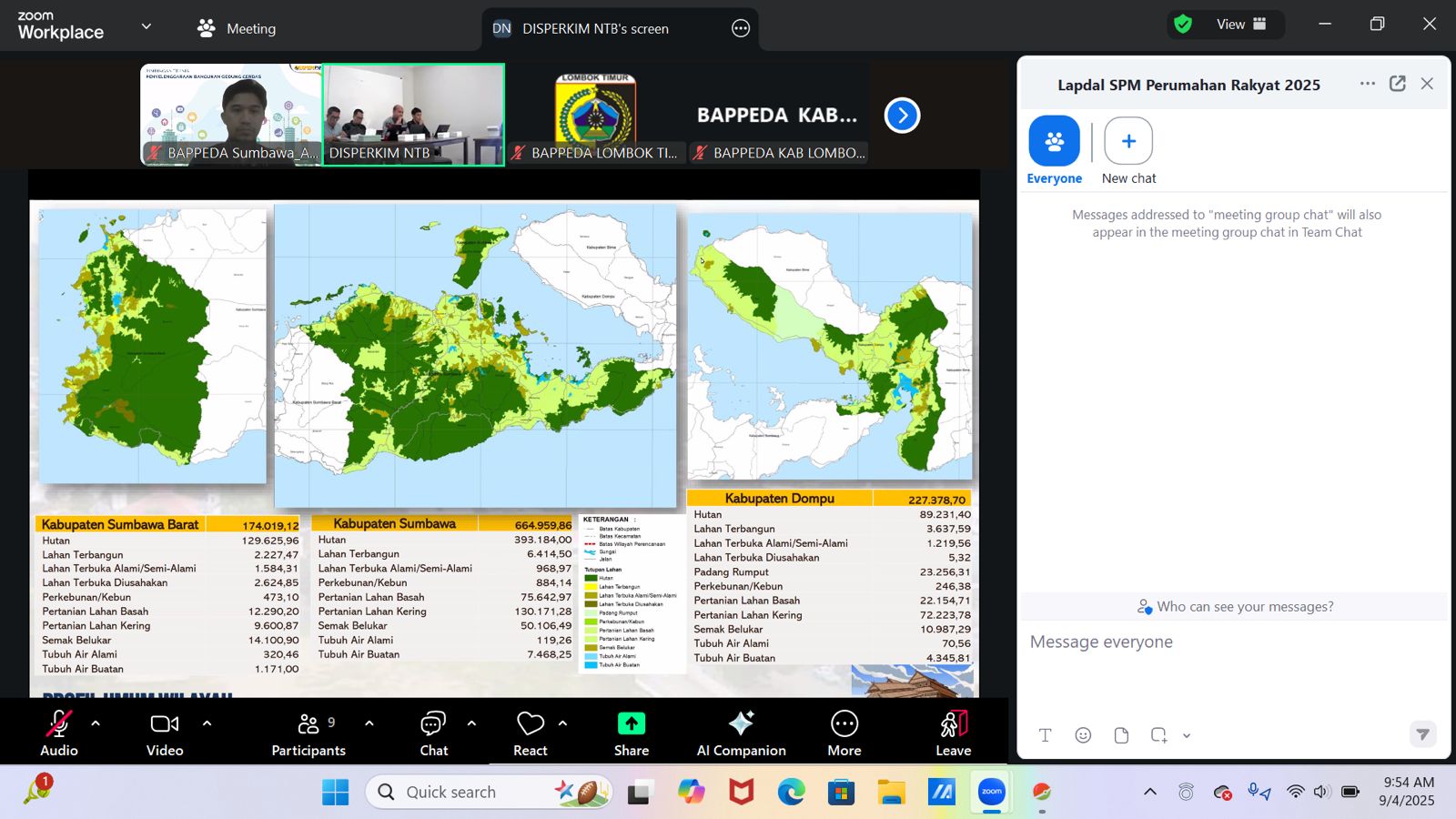
Task: Expand audio options arrow beside Audio
Action: pyautogui.click(x=96, y=723)
